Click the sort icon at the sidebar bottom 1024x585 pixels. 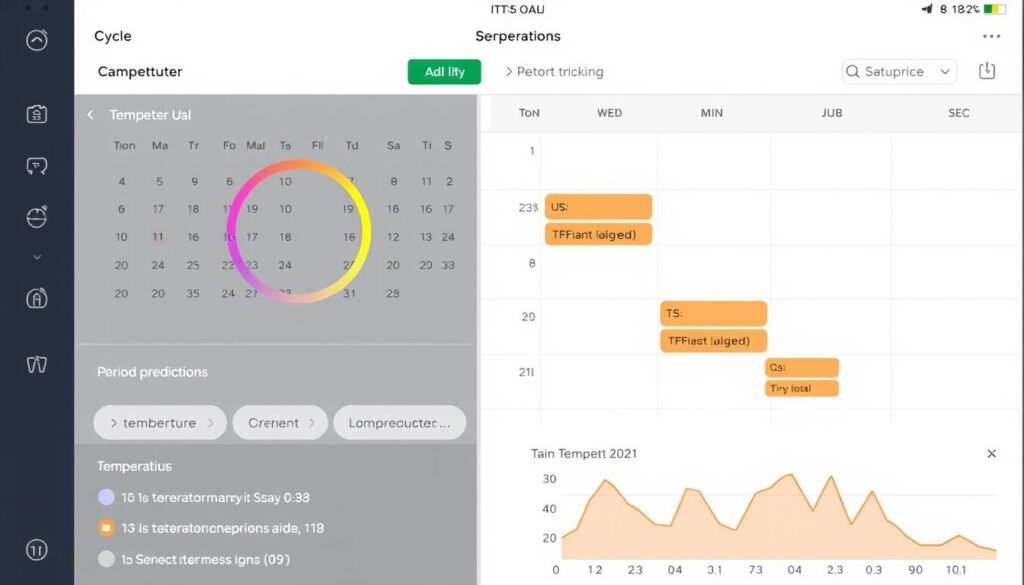[x=36, y=549]
